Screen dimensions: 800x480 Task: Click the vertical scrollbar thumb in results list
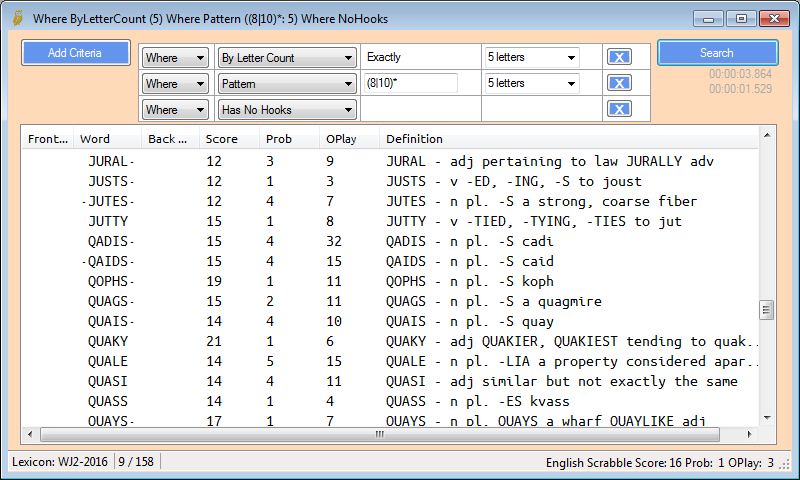766,310
